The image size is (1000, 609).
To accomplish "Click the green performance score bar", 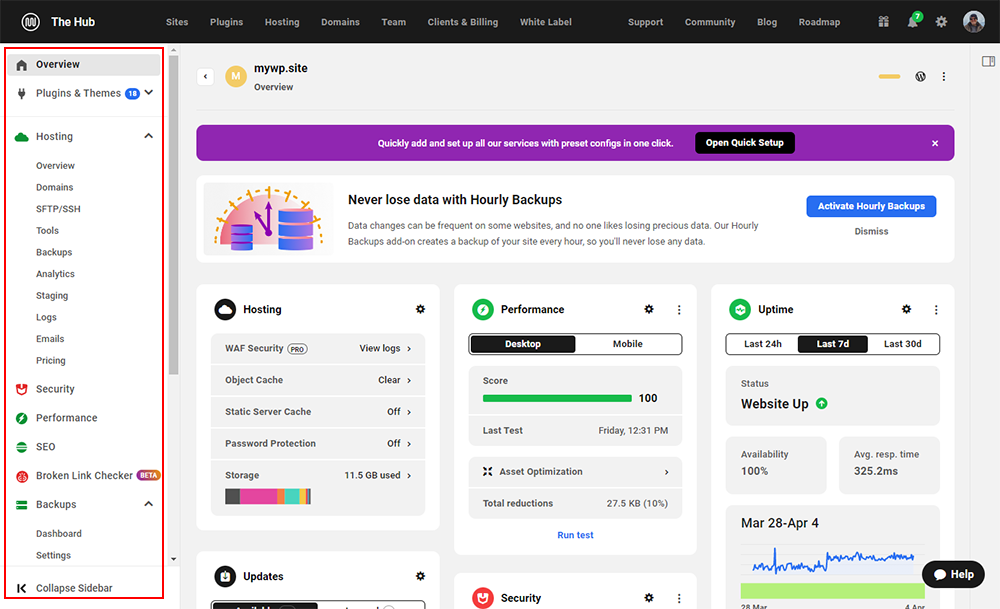I will coord(557,399).
